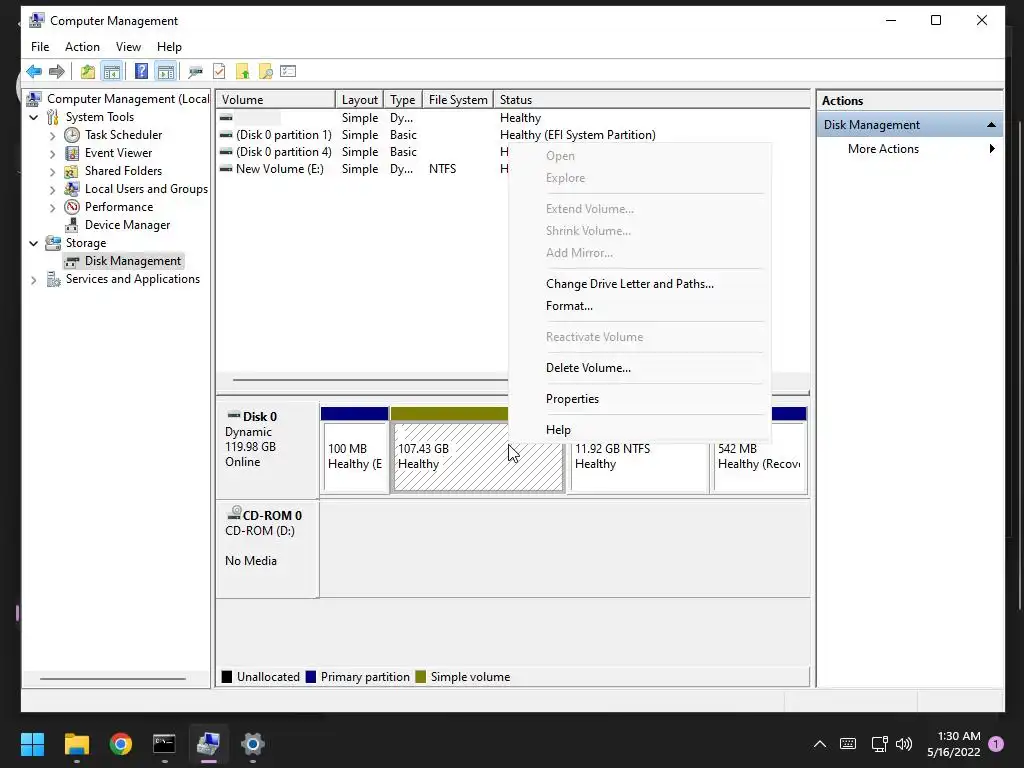Expand the Task Scheduler node
Image resolution: width=1024 pixels, height=768 pixels.
point(53,136)
